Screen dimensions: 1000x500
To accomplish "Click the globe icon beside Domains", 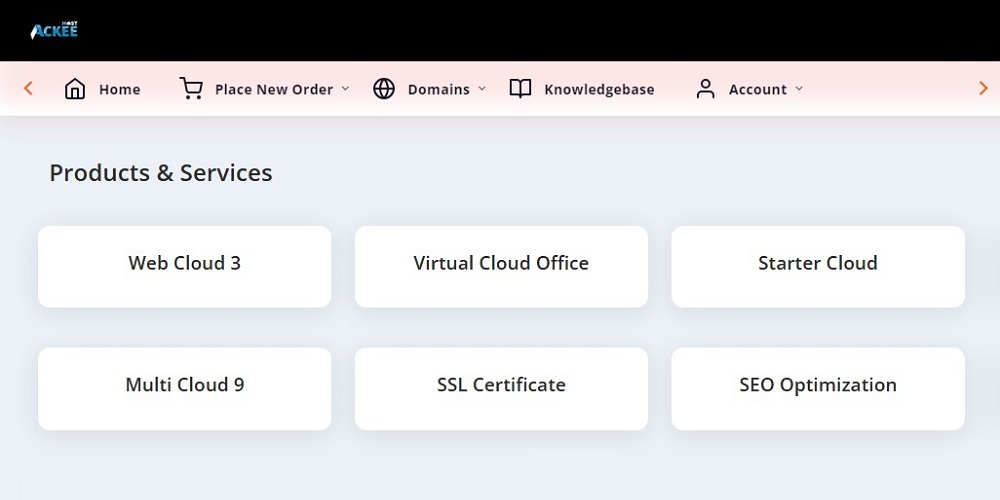I will [x=384, y=89].
